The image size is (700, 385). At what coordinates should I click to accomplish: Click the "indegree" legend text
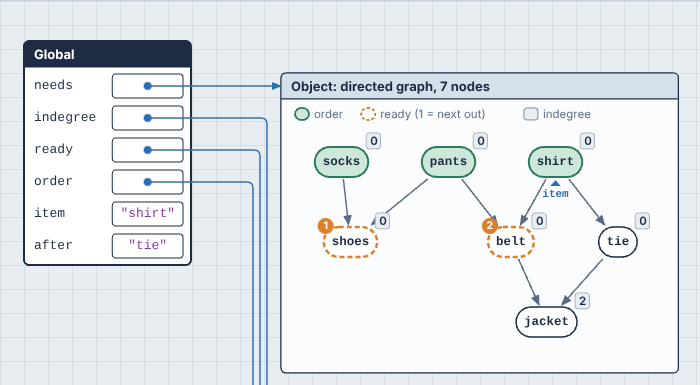coord(567,114)
